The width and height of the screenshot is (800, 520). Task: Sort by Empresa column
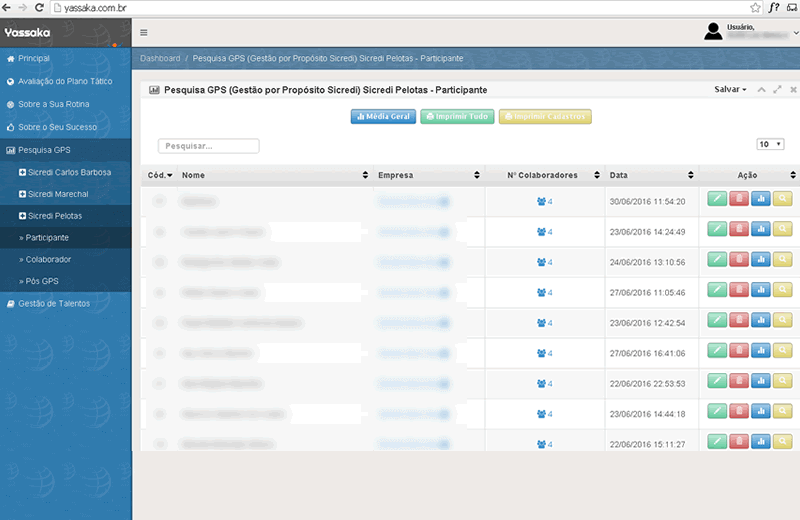coord(429,175)
